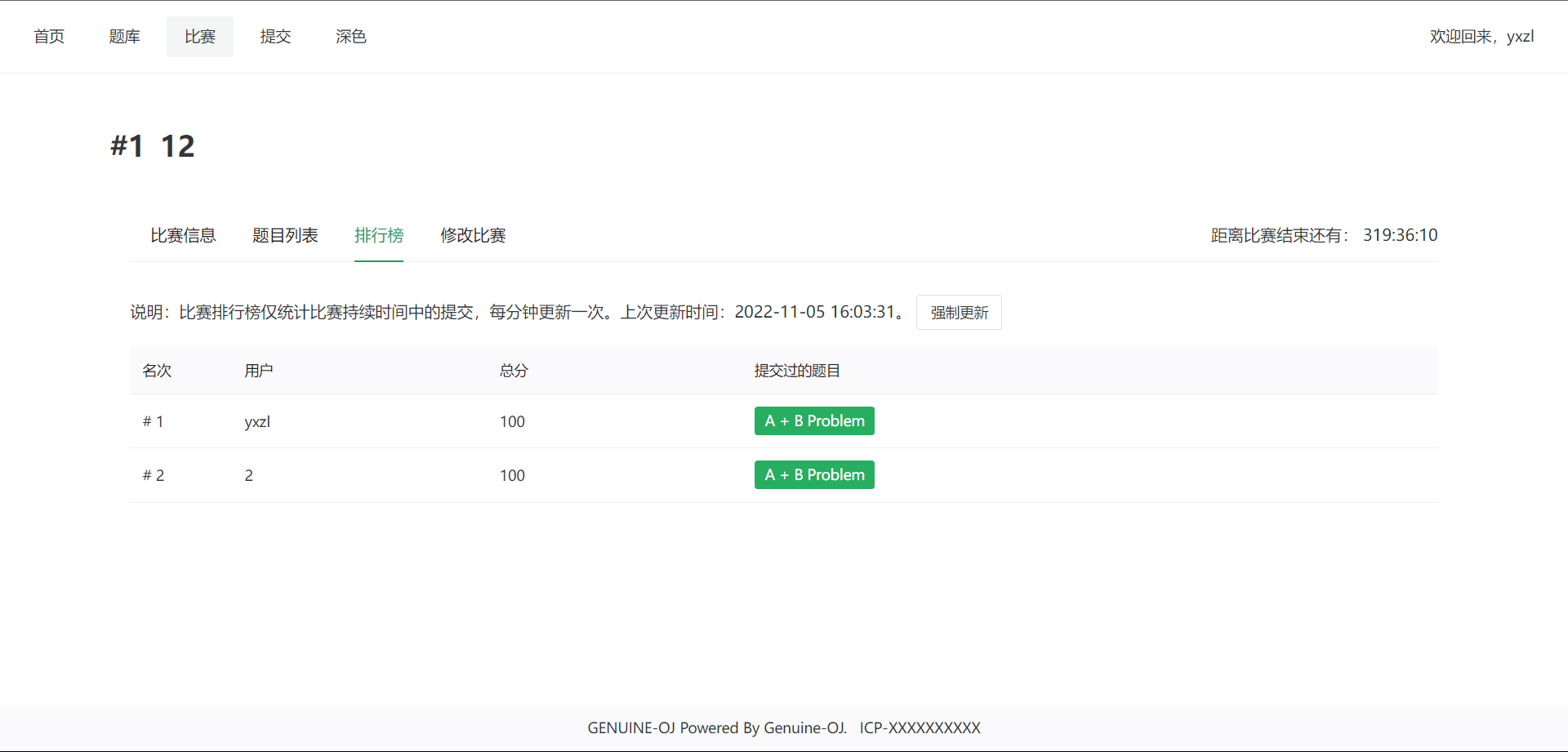
Task: Switch to the 比赛信息 tab
Action: pyautogui.click(x=183, y=236)
